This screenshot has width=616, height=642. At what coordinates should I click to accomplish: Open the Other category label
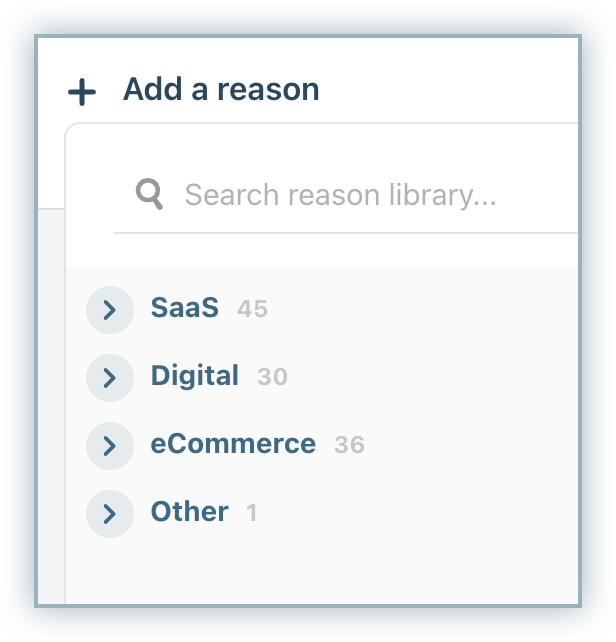190,512
